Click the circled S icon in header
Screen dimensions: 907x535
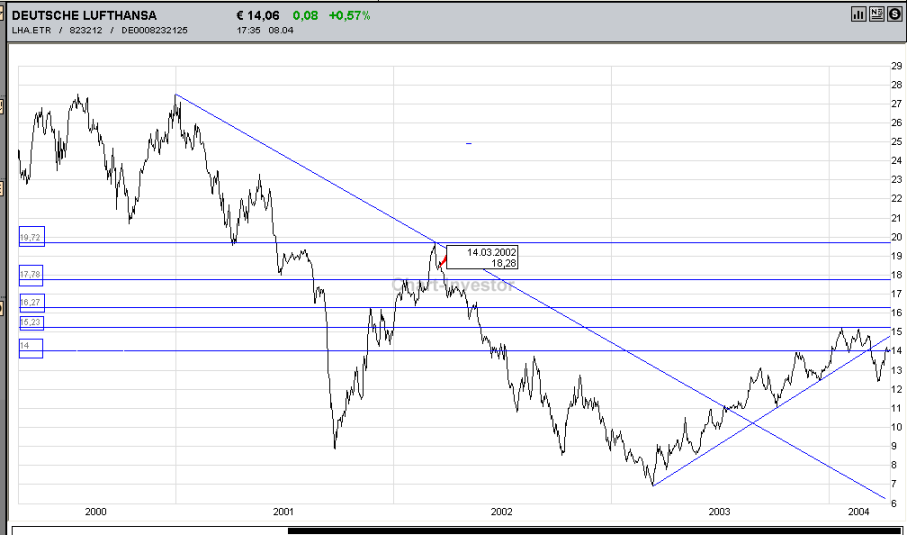(894, 14)
